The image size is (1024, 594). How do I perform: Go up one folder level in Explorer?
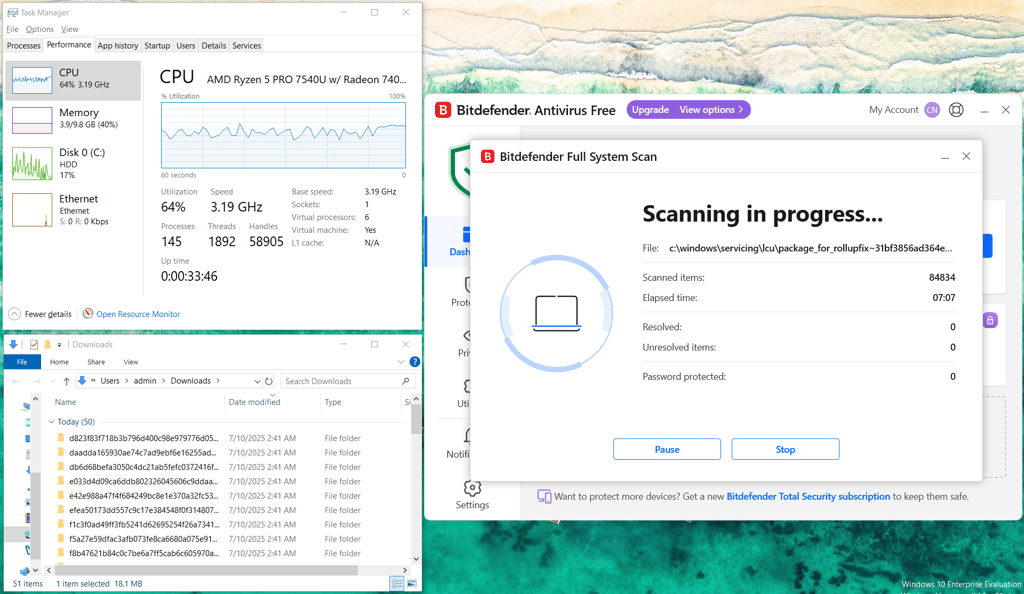pos(66,381)
